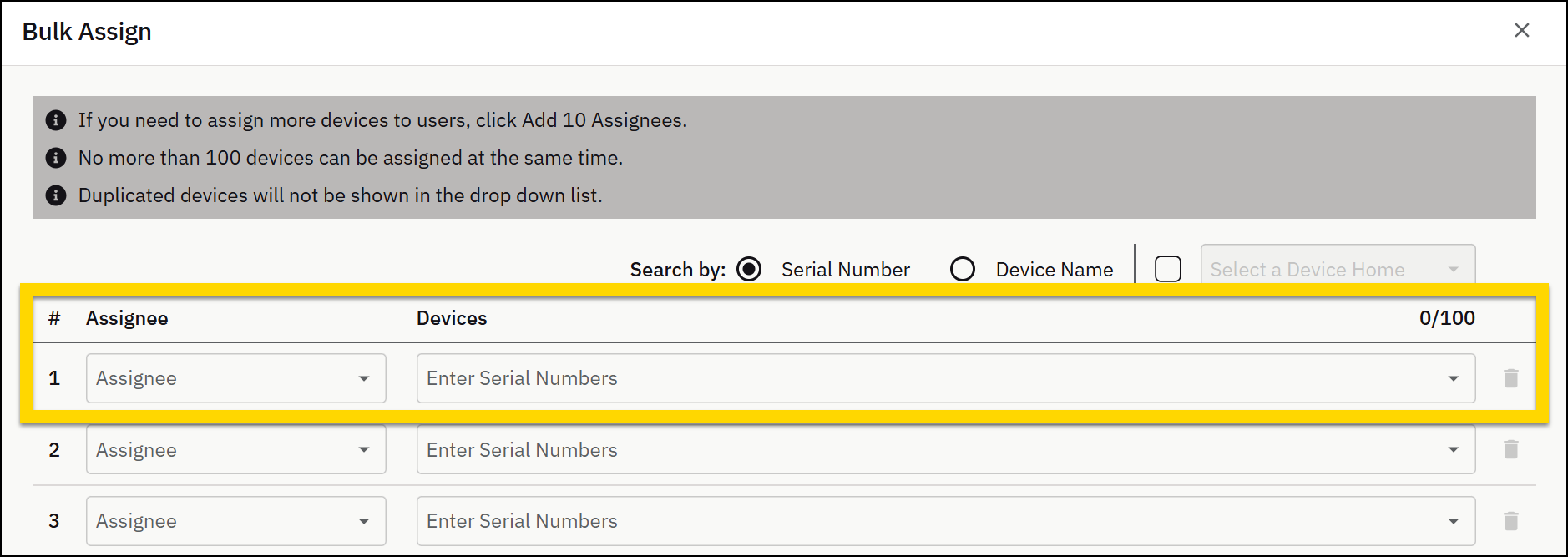Image resolution: width=1568 pixels, height=557 pixels.
Task: Click the 0/100 device counter
Action: (x=1447, y=318)
